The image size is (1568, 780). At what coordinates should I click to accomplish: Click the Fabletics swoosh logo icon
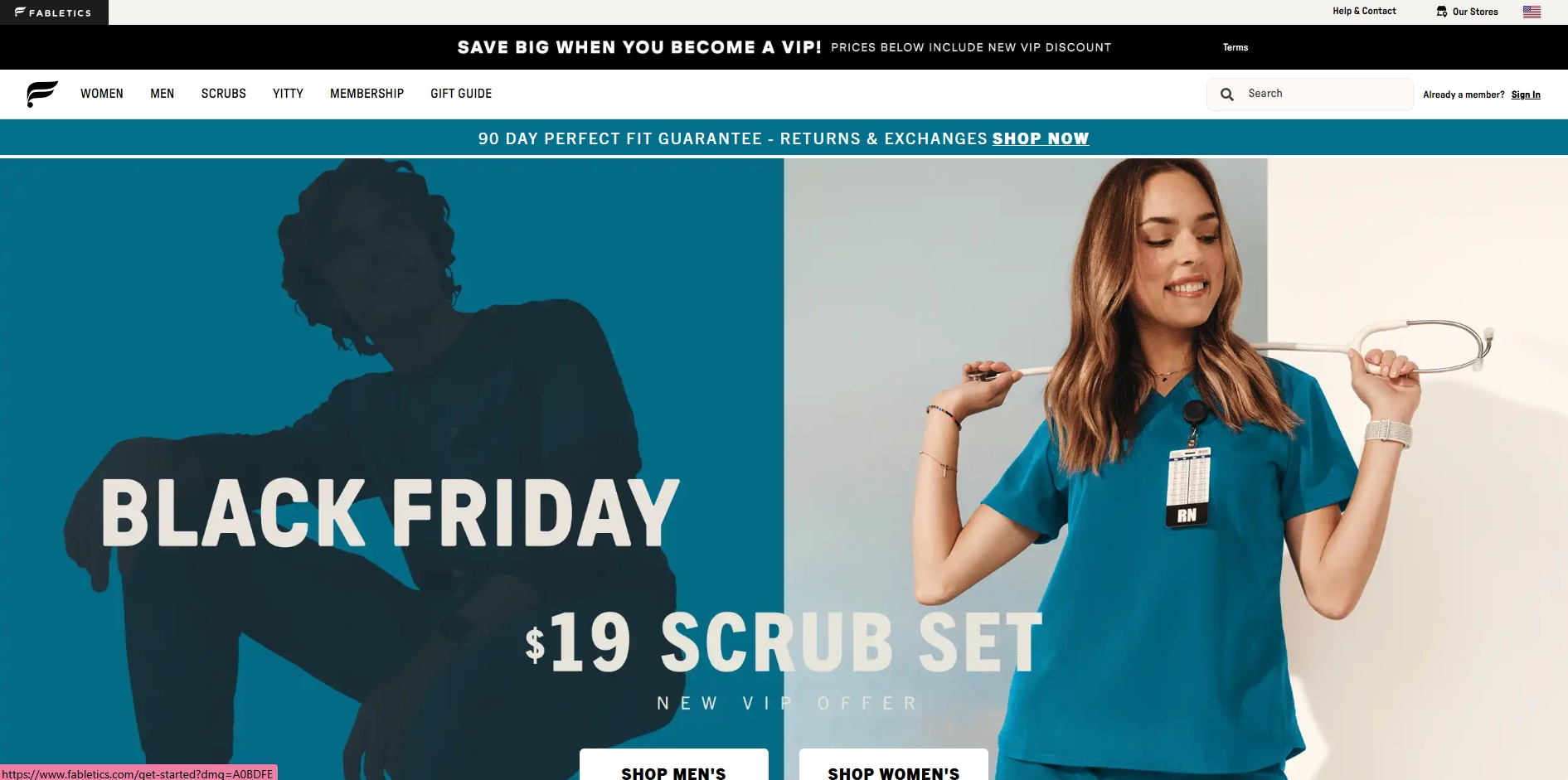pyautogui.click(x=42, y=94)
